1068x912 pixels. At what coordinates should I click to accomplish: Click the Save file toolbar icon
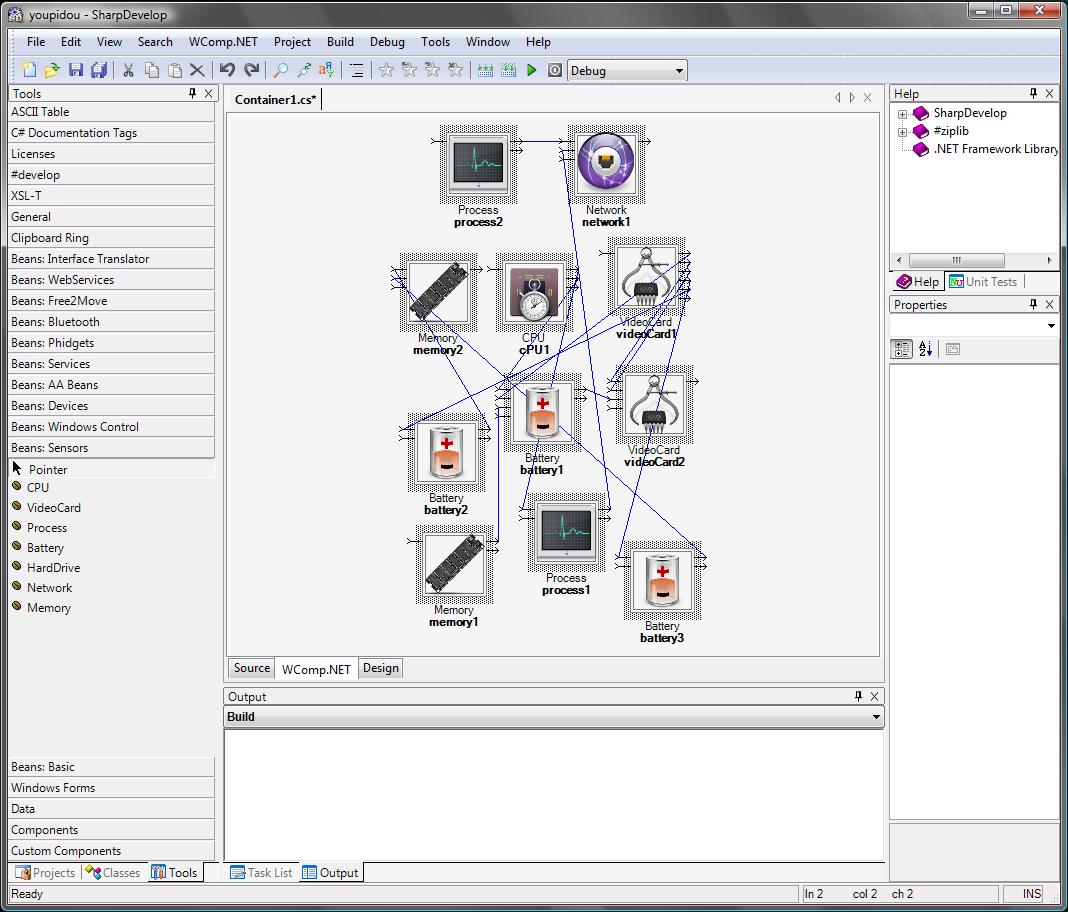76,70
